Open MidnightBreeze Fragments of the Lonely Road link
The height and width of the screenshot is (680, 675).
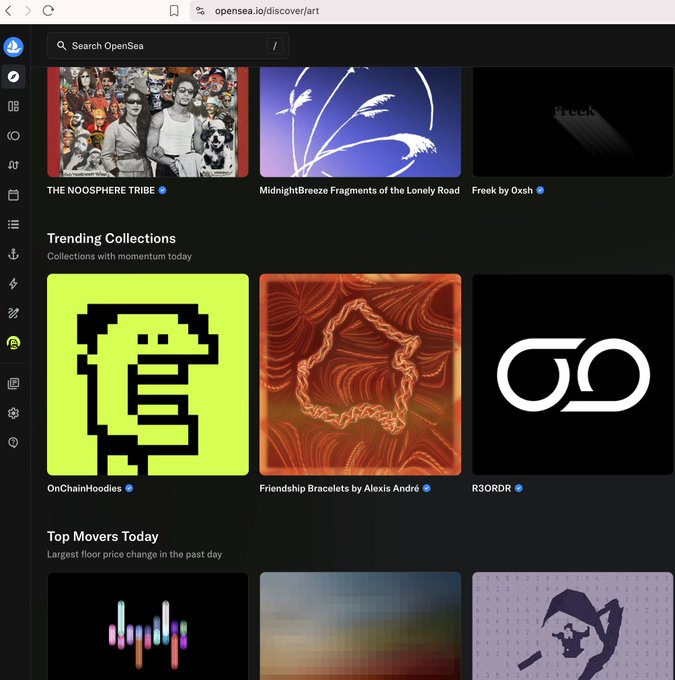click(x=359, y=190)
